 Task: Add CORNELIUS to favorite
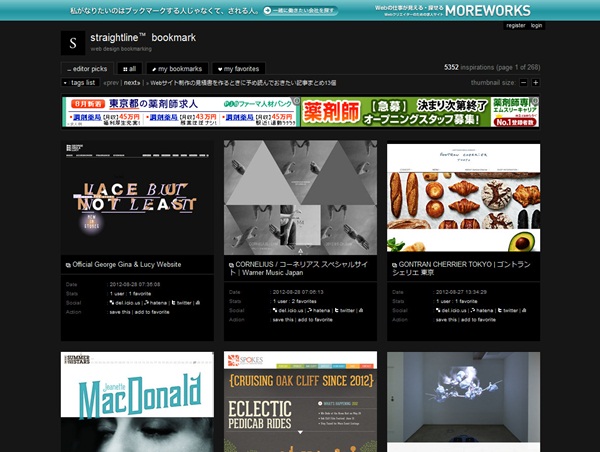coord(315,320)
